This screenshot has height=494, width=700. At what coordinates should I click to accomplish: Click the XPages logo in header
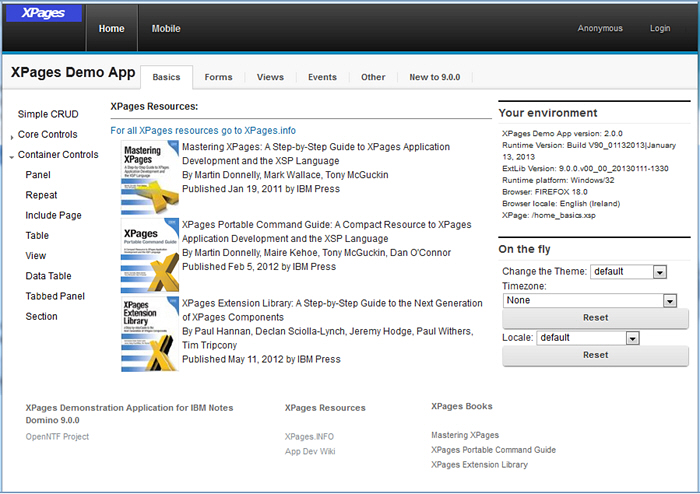[44, 13]
